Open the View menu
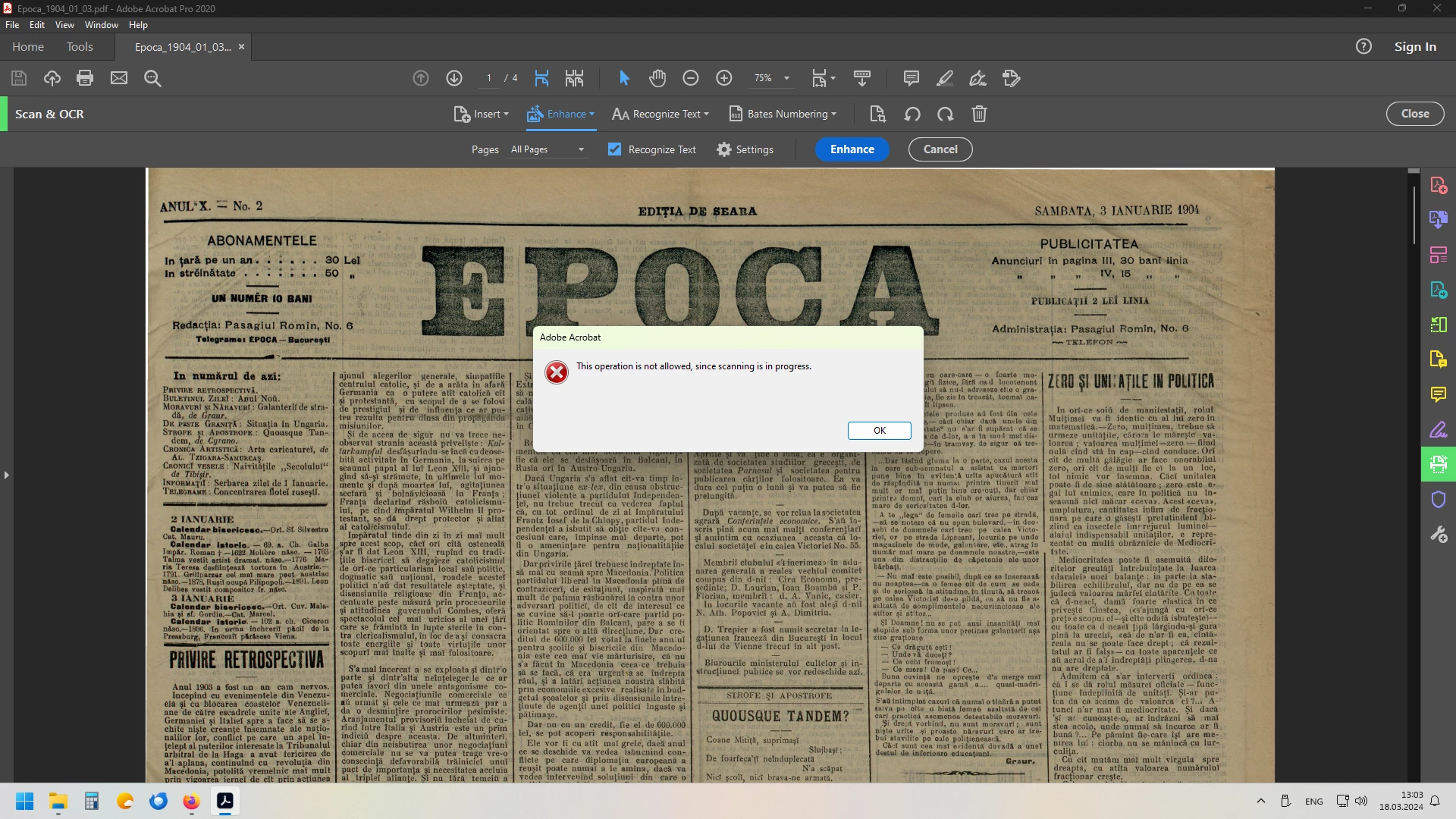 coord(64,24)
